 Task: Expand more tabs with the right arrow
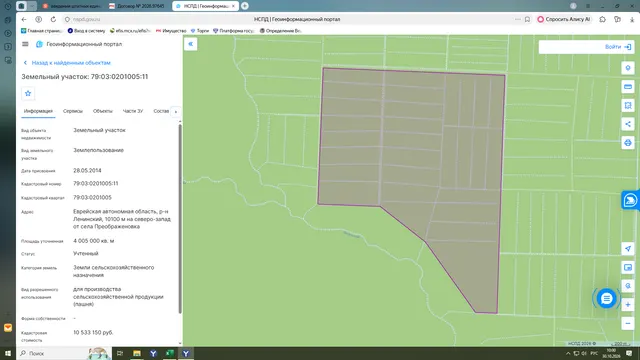click(x=176, y=111)
